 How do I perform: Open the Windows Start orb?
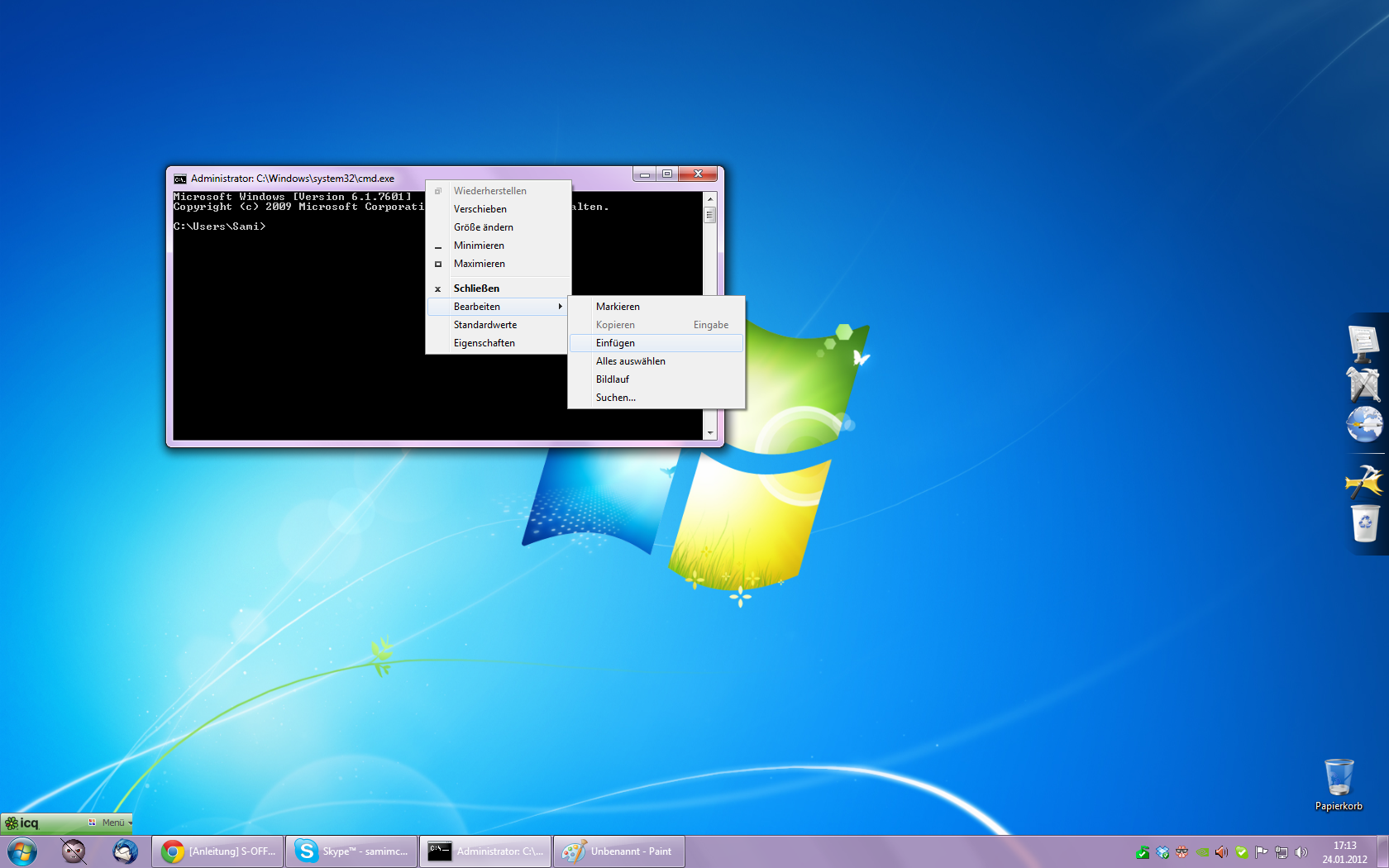[22, 851]
